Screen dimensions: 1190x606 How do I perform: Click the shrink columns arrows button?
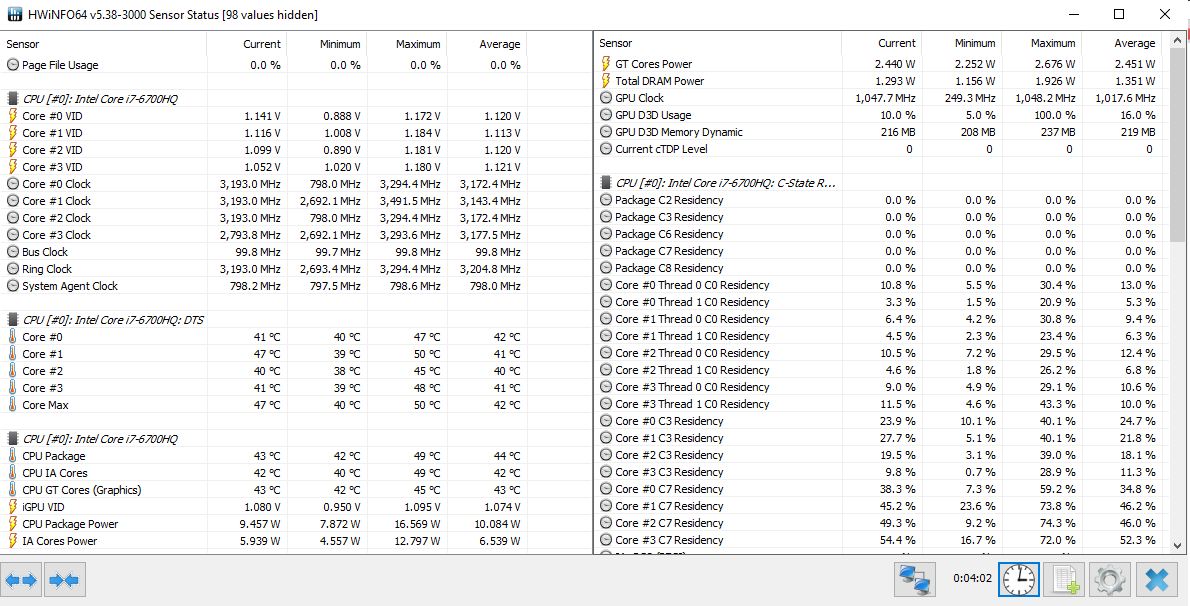(64, 581)
